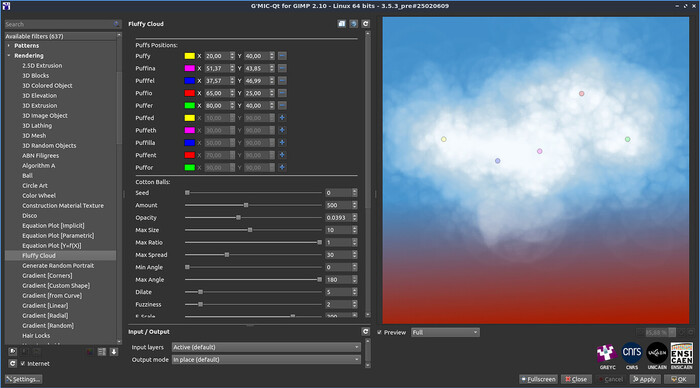Add the Puffeth point with plus icon
The height and width of the screenshot is (388, 700).
coord(282,130)
